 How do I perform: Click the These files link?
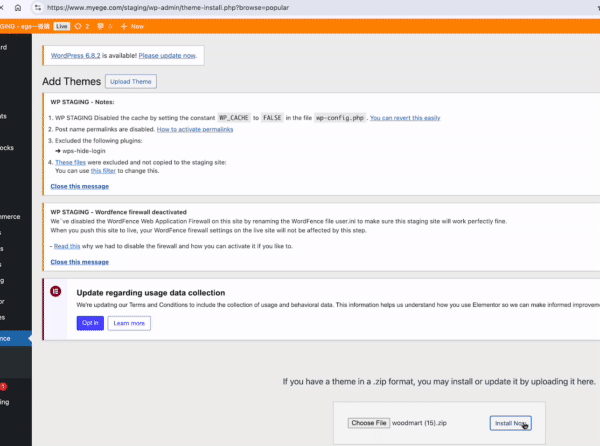(70, 162)
